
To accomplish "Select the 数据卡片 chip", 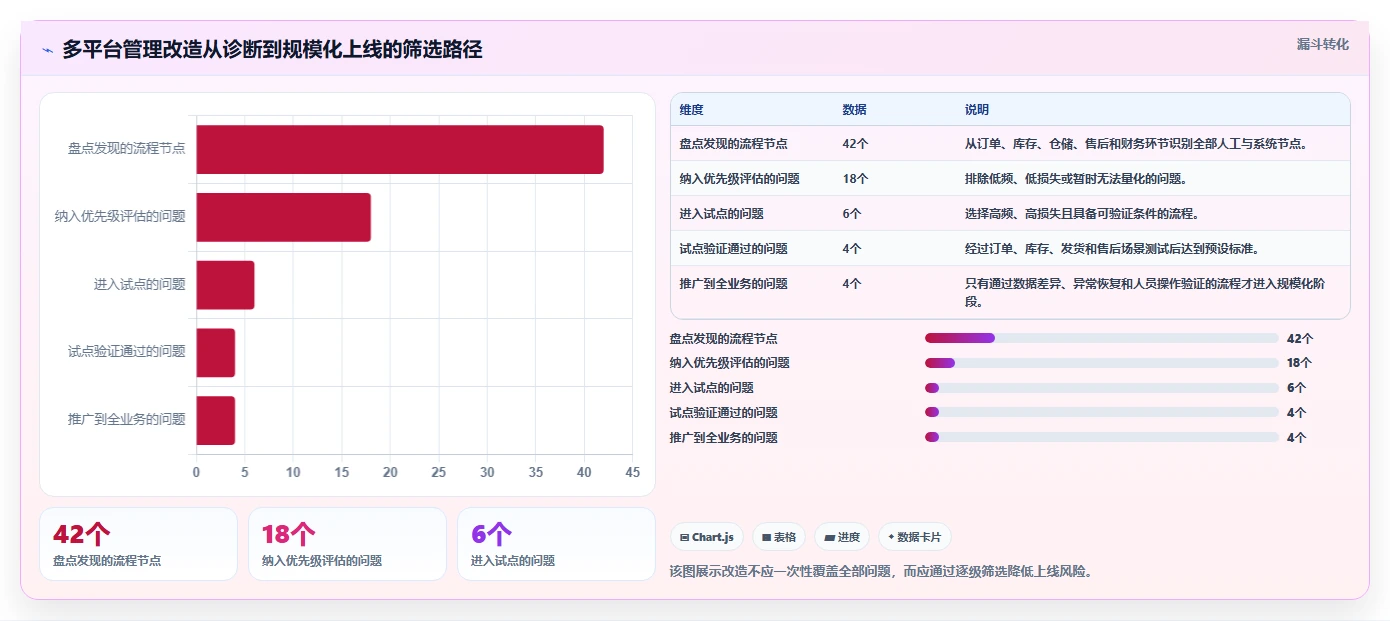I will coord(914,537).
